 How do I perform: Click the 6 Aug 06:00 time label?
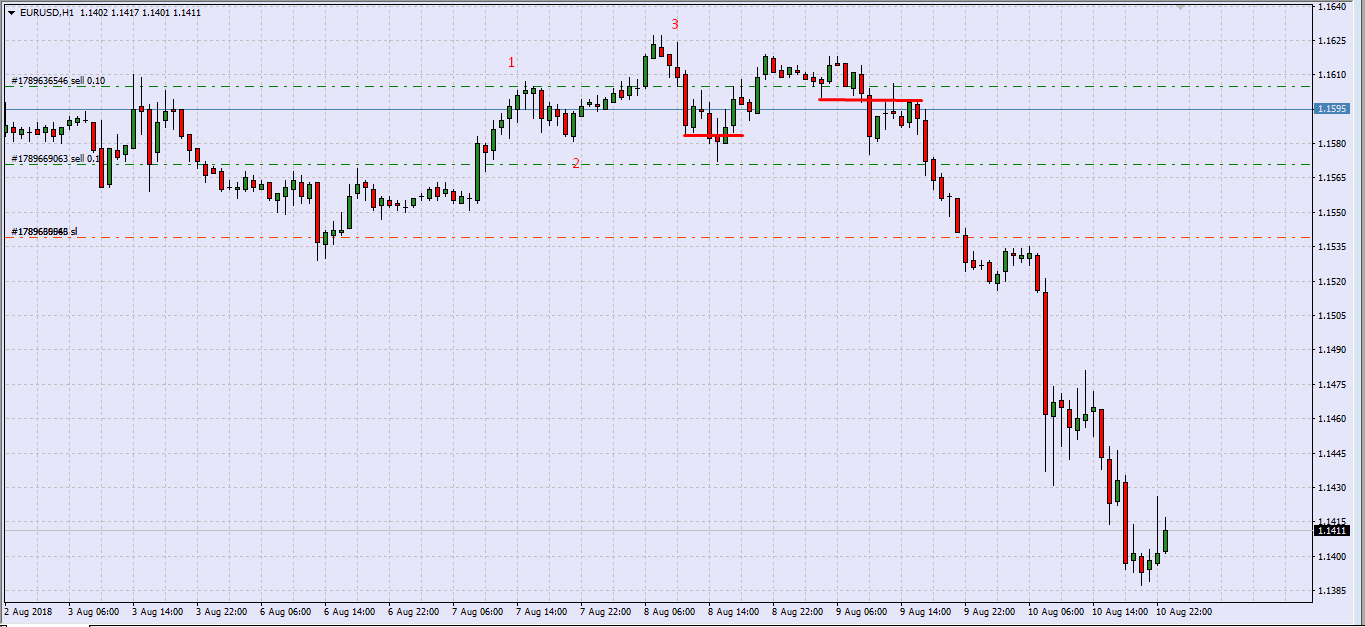(x=286, y=610)
